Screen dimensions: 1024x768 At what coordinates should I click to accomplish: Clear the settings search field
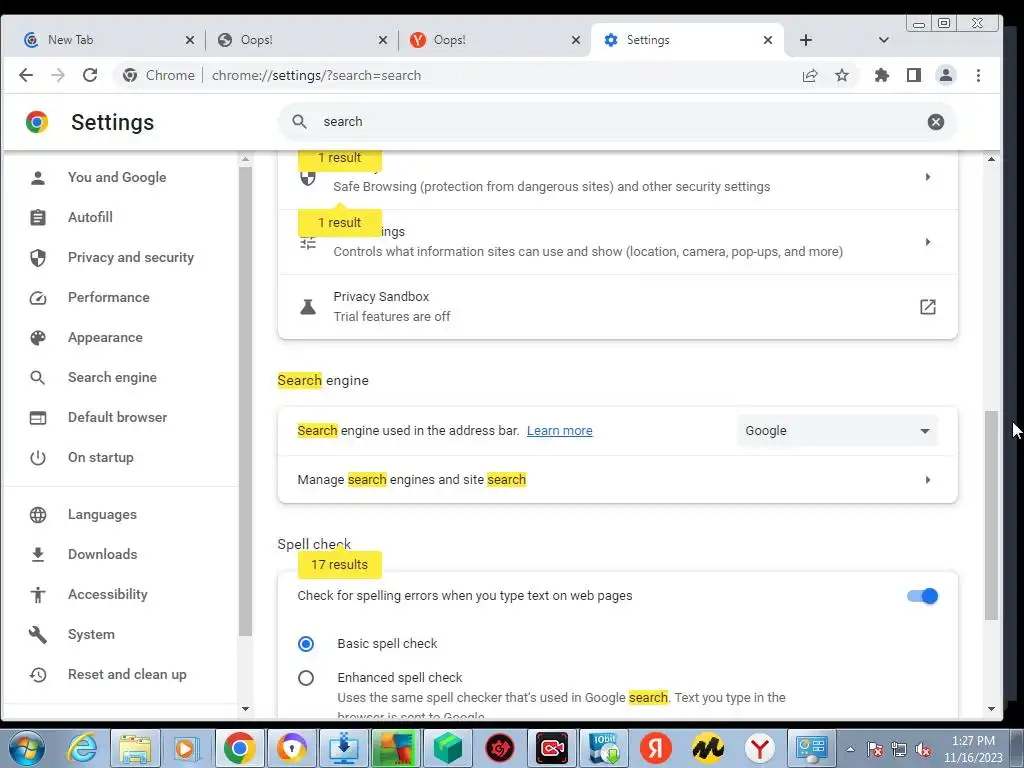click(x=936, y=121)
